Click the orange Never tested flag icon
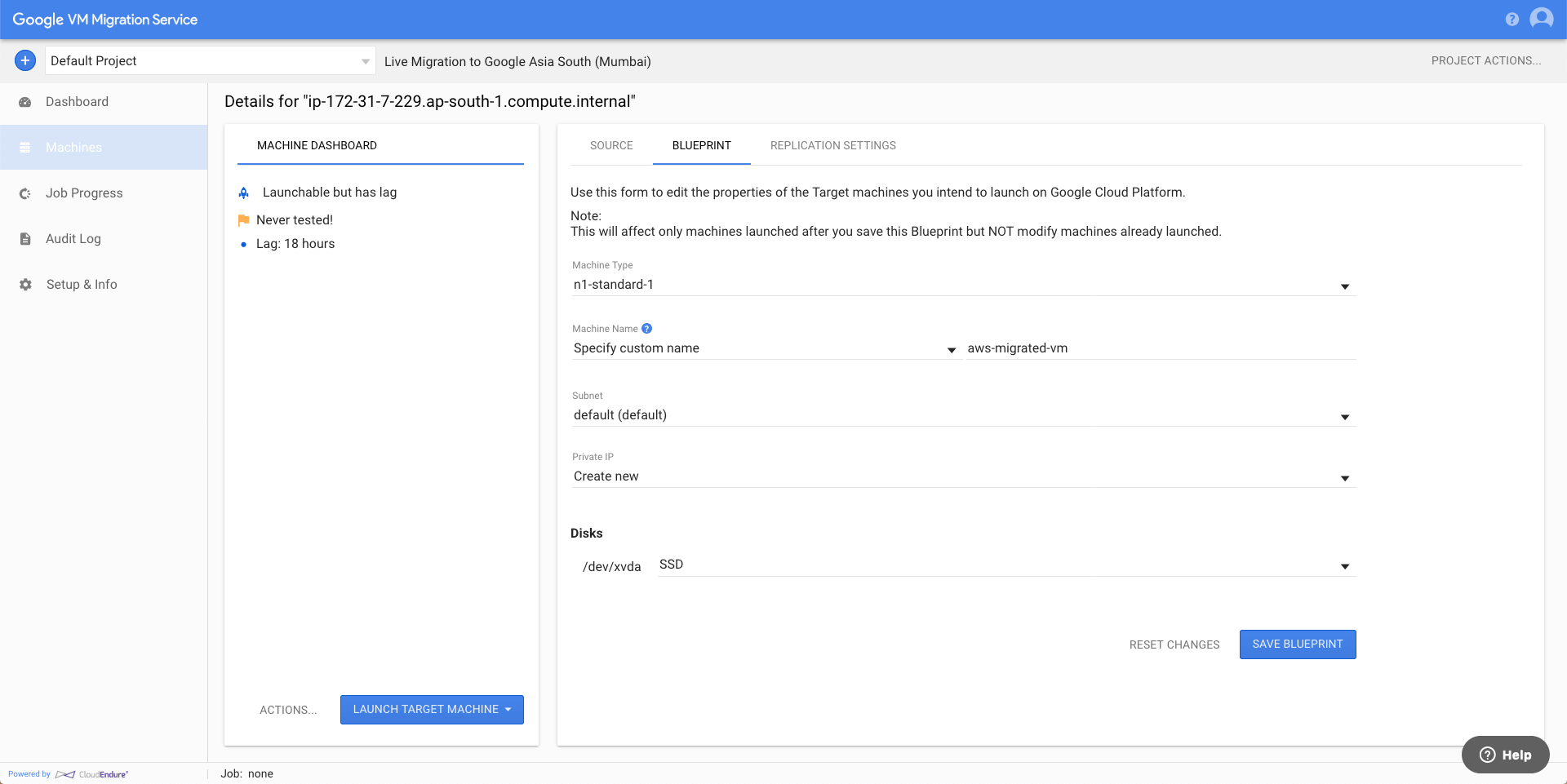 click(x=243, y=220)
